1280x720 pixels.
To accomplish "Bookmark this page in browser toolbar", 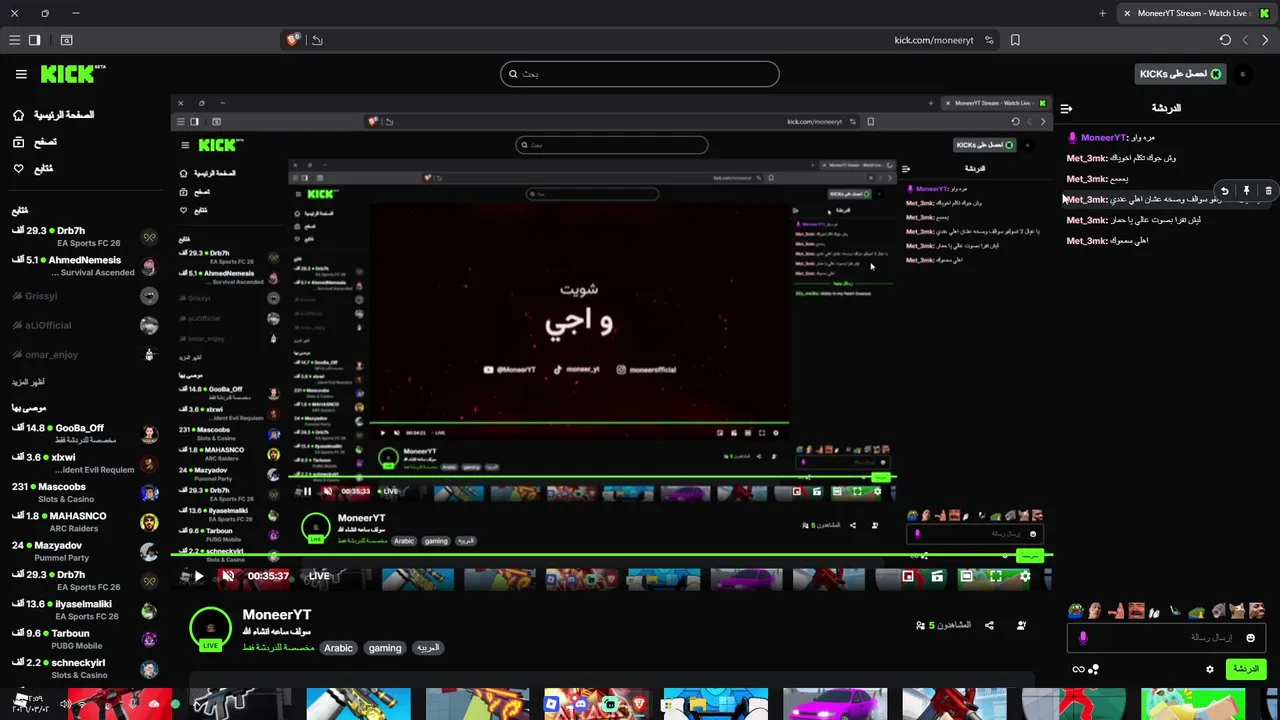I will coord(1015,40).
